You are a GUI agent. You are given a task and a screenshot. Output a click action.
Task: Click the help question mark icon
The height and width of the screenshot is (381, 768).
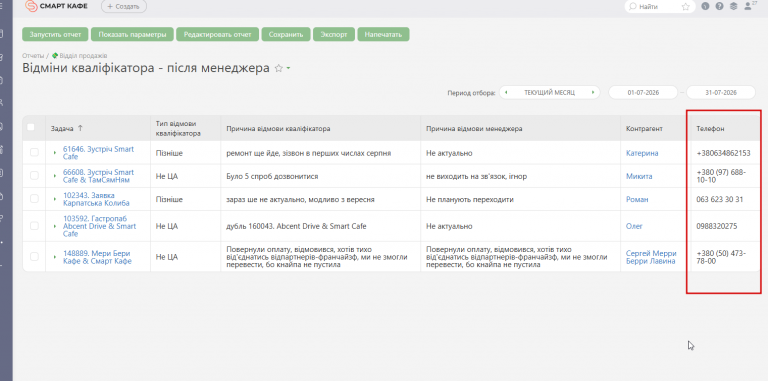coord(719,6)
